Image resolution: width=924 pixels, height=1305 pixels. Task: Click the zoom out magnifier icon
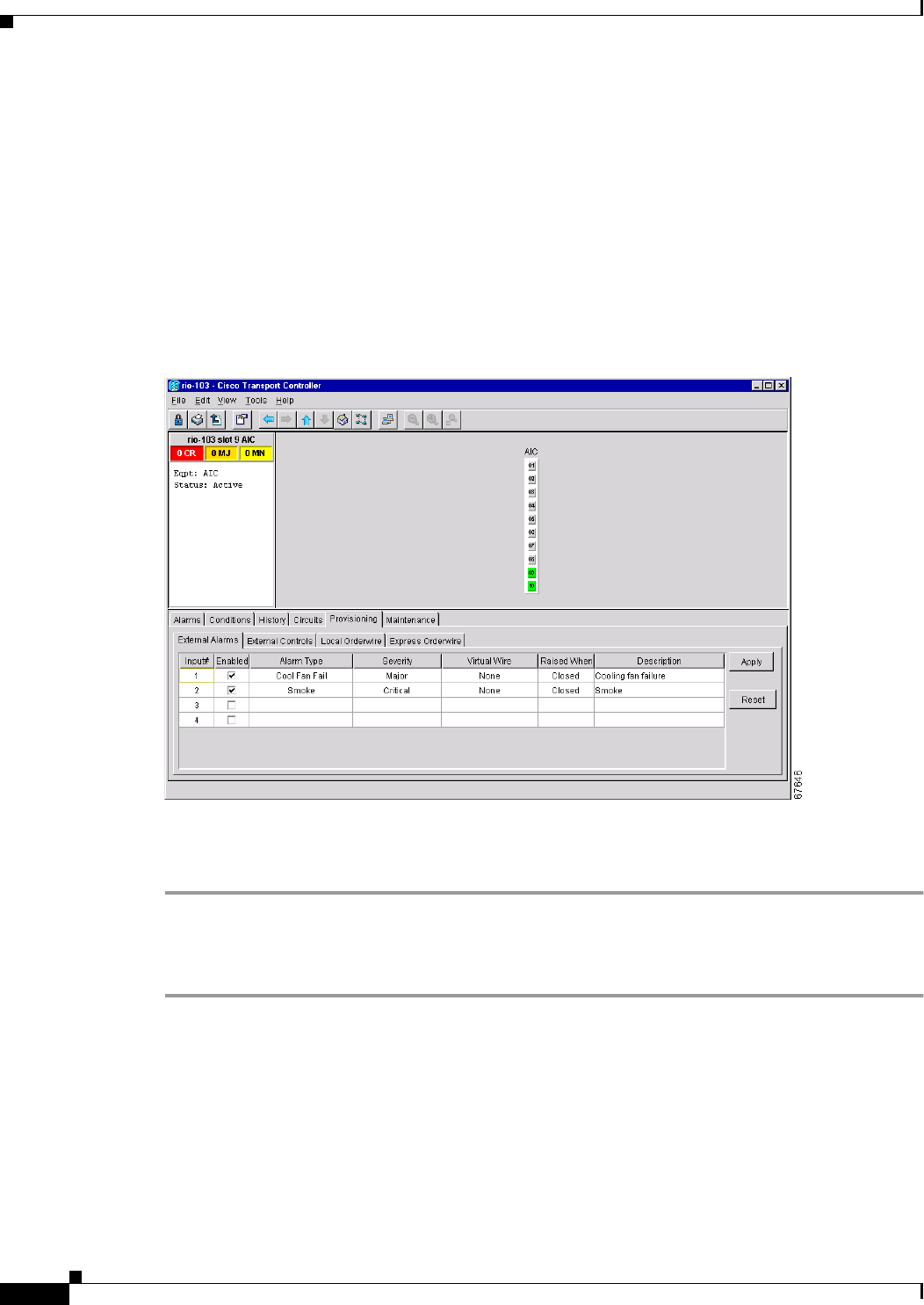(414, 420)
